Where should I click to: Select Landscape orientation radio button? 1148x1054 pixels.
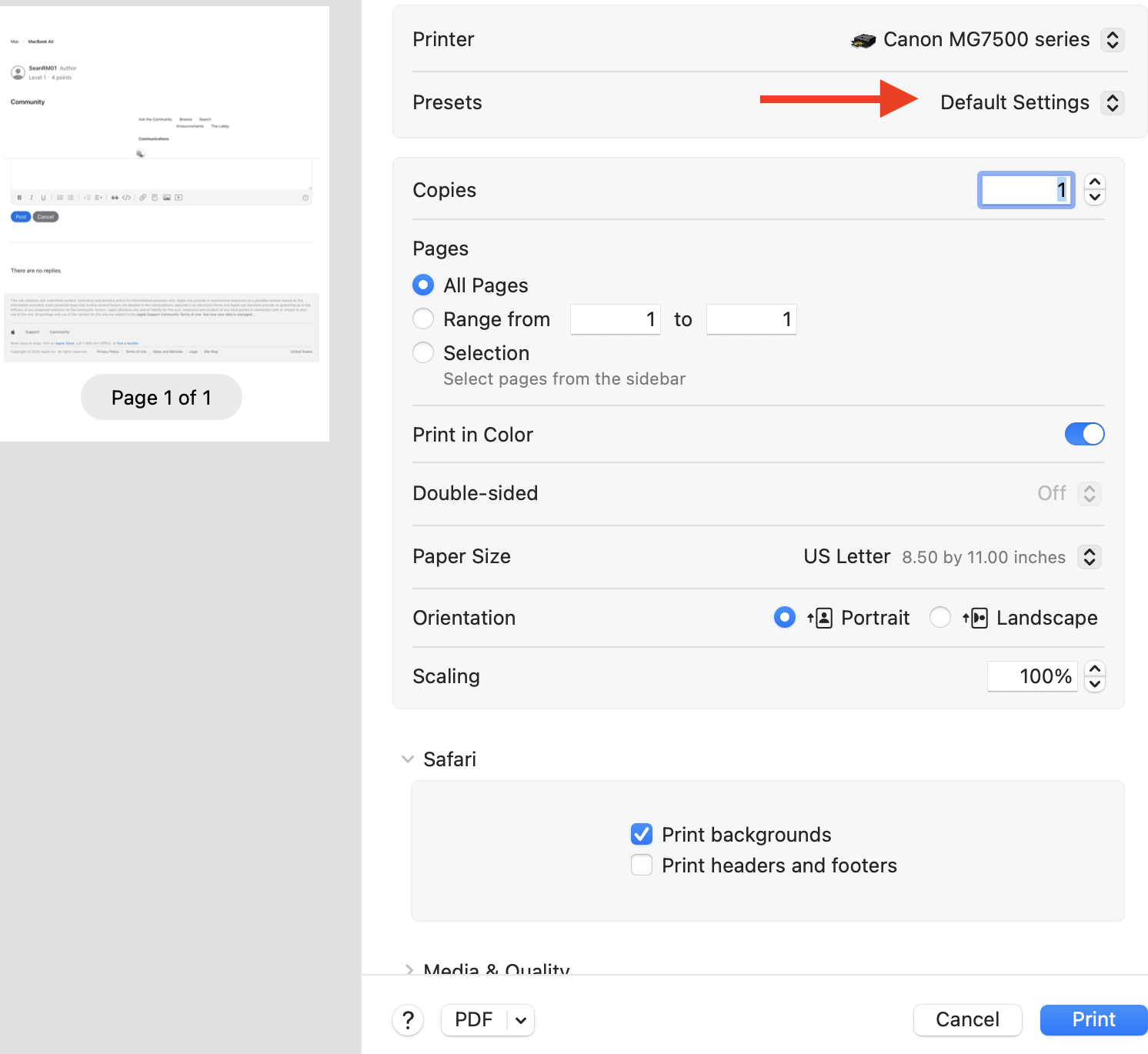940,618
